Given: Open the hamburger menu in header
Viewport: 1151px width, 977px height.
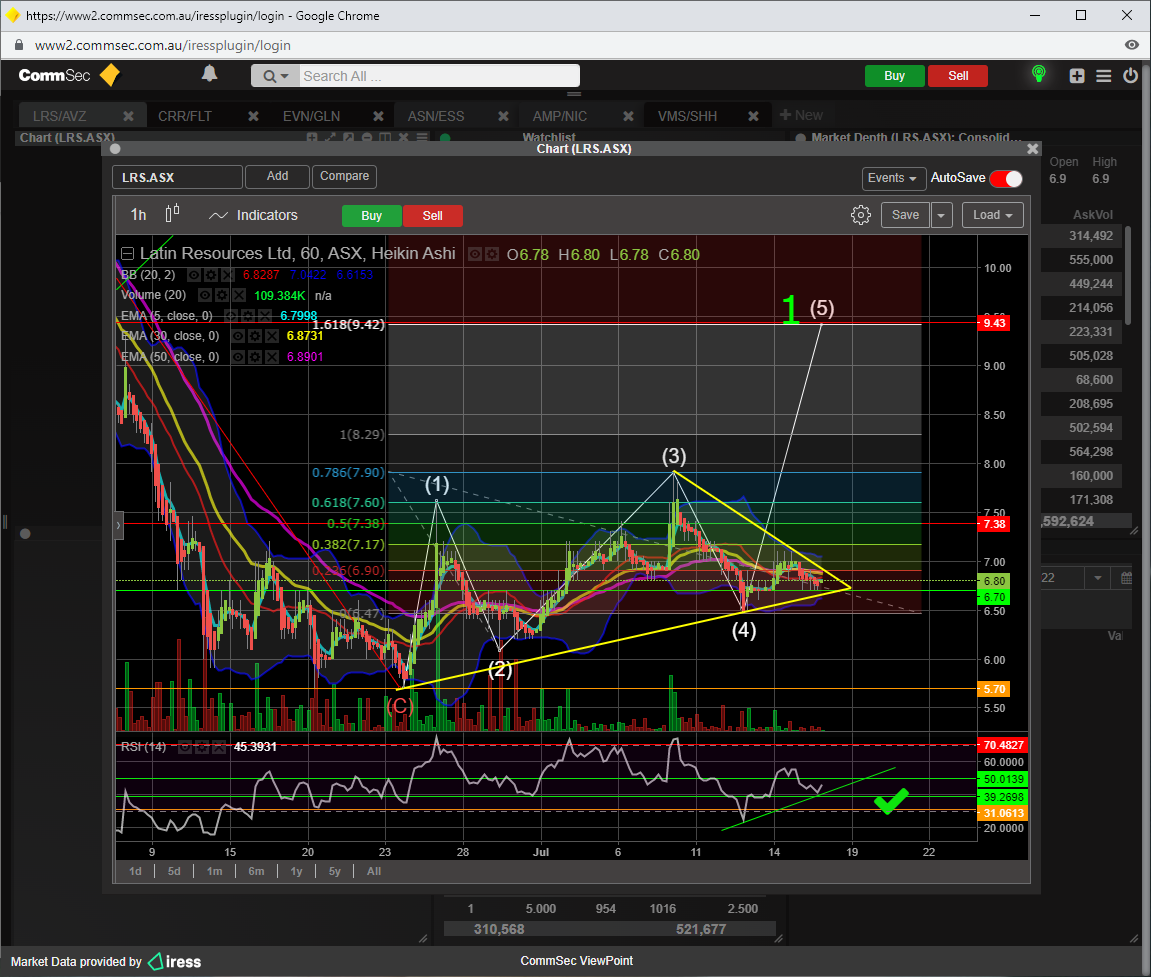Looking at the screenshot, I should coord(1104,76).
